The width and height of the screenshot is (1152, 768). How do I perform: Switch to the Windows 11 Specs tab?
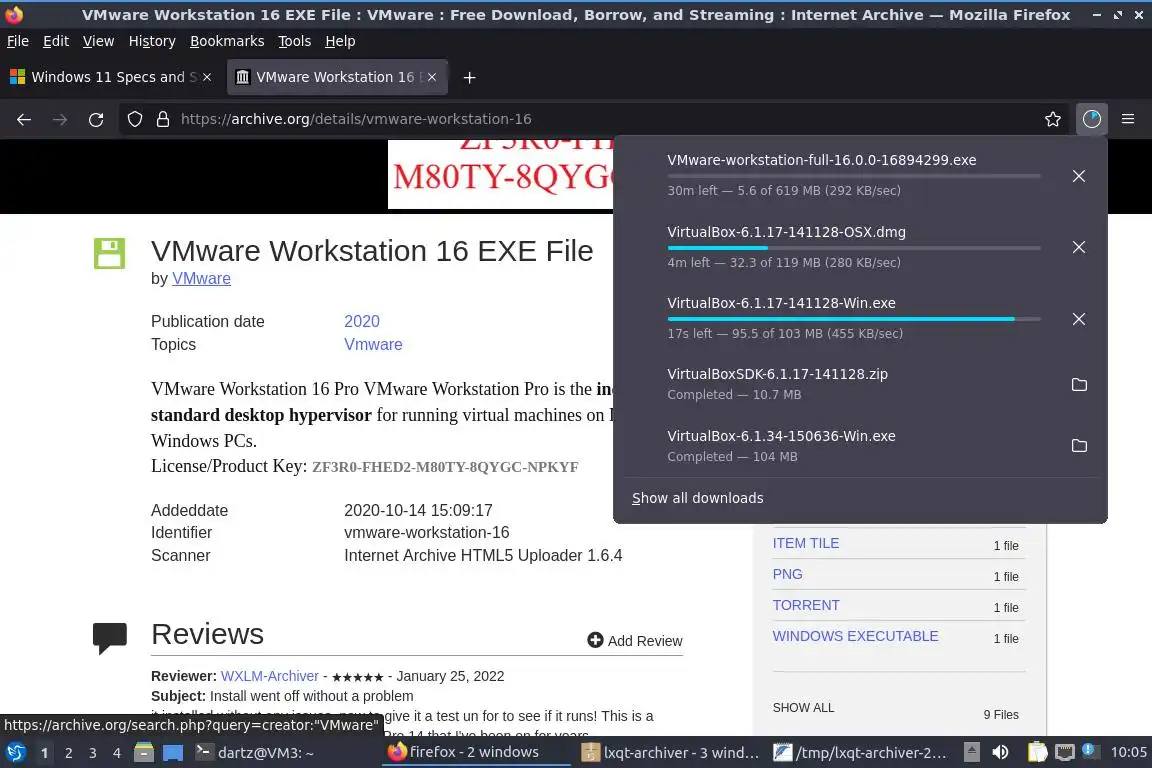click(112, 77)
